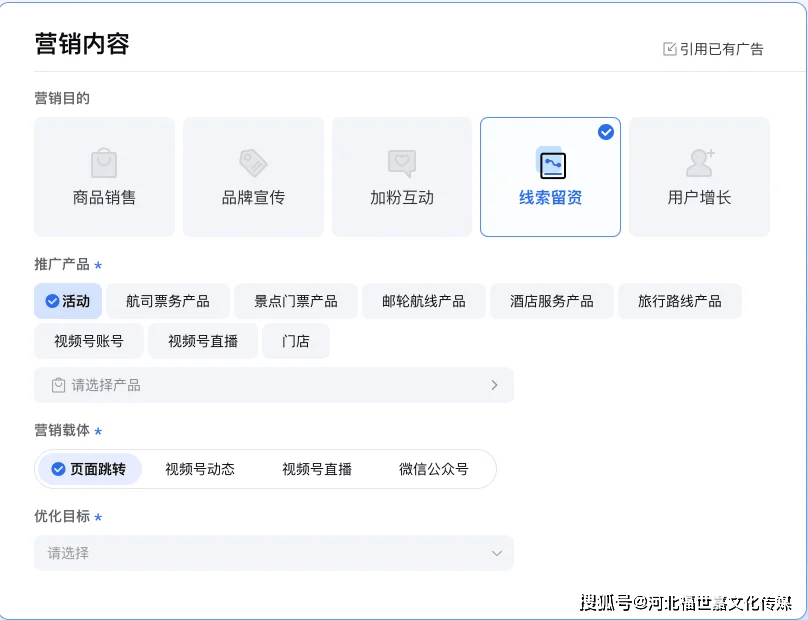The image size is (808, 620).
Task: Select 邮轮航线产品 product type
Action: click(424, 301)
